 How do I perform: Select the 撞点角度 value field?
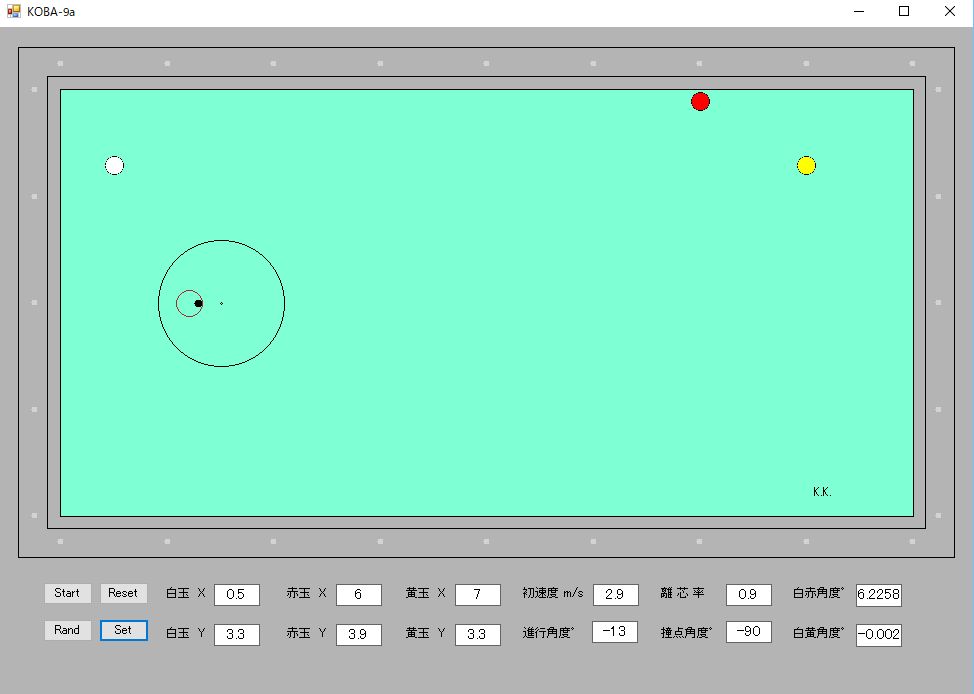click(749, 632)
